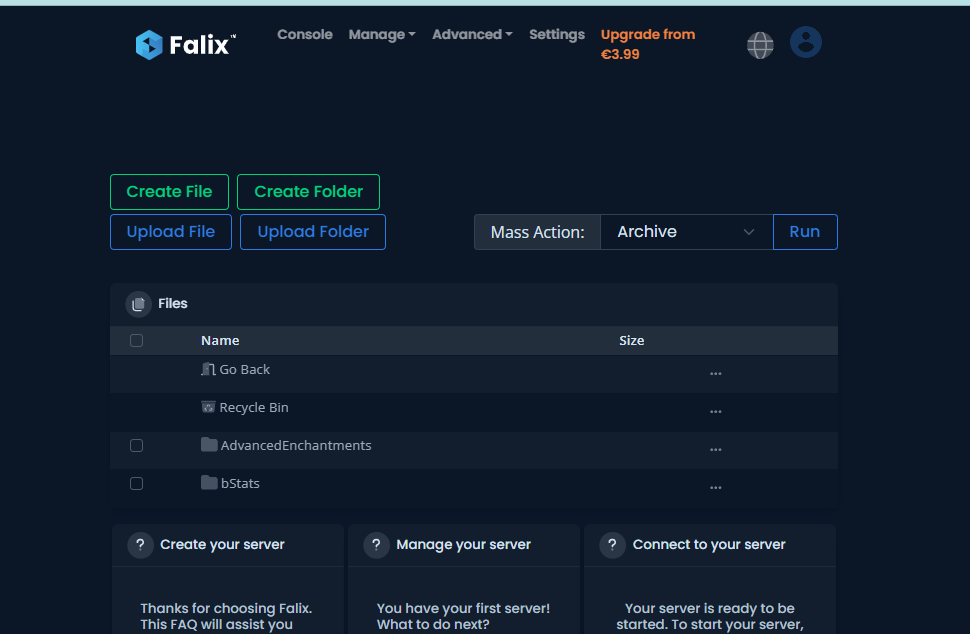Open the three-dot menu for Go Back

coord(716,374)
